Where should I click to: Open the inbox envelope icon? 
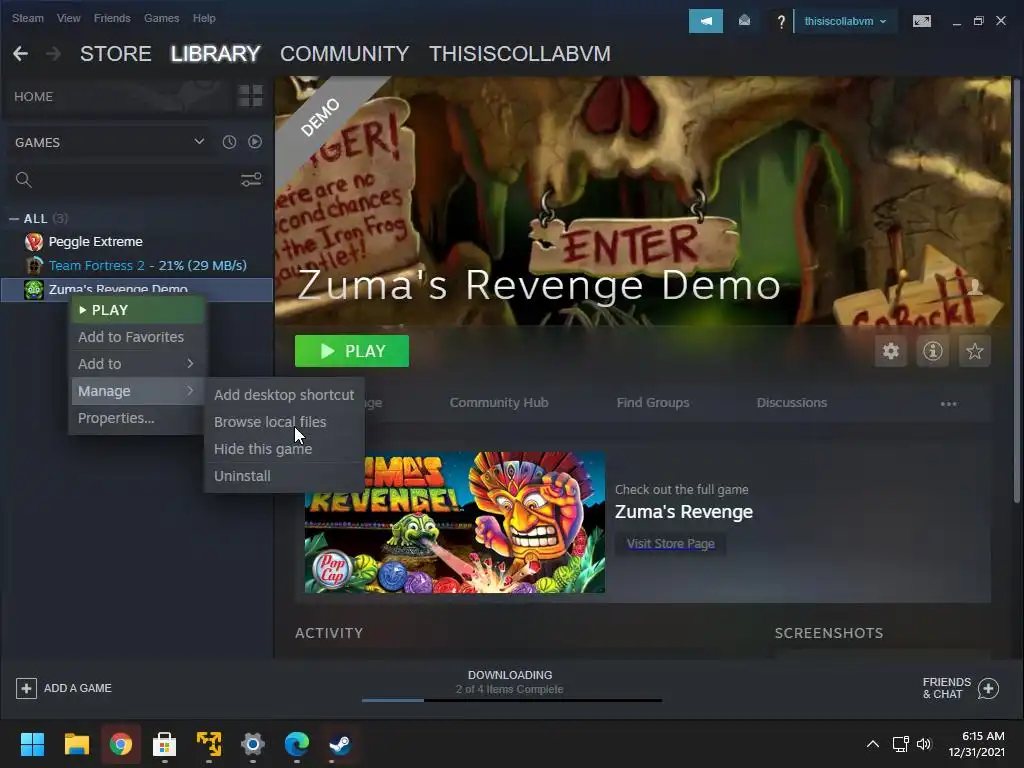(744, 21)
